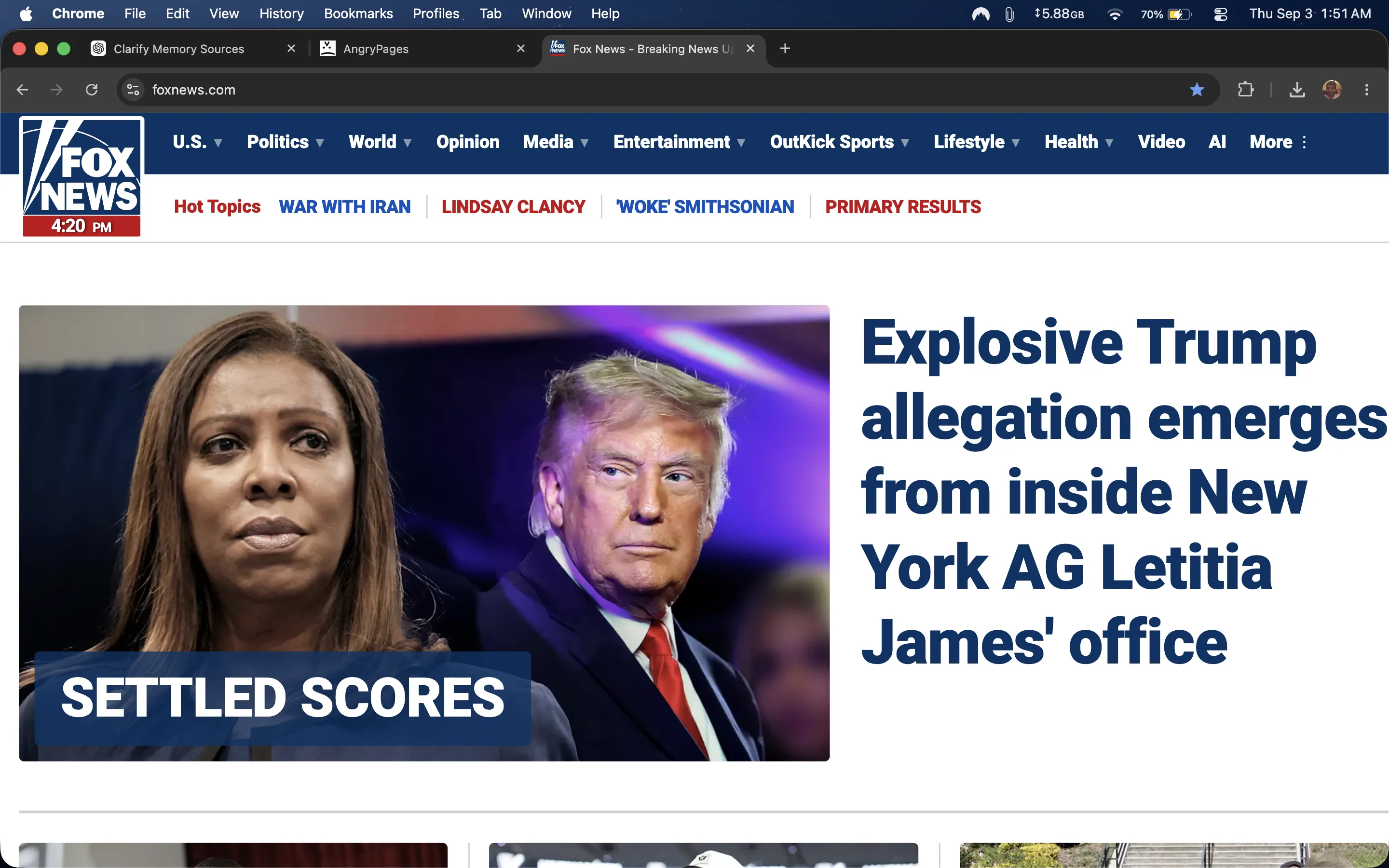Expand the Health dropdown arrow
Viewport: 1389px width, 868px height.
(x=1109, y=142)
